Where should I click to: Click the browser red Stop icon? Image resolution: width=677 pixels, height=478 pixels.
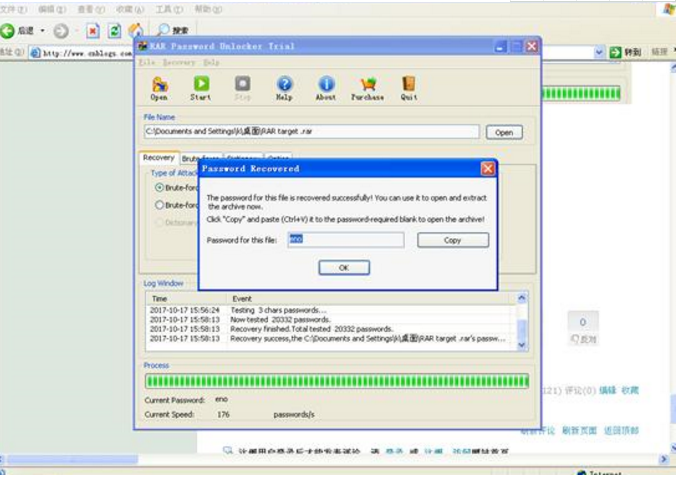click(92, 31)
